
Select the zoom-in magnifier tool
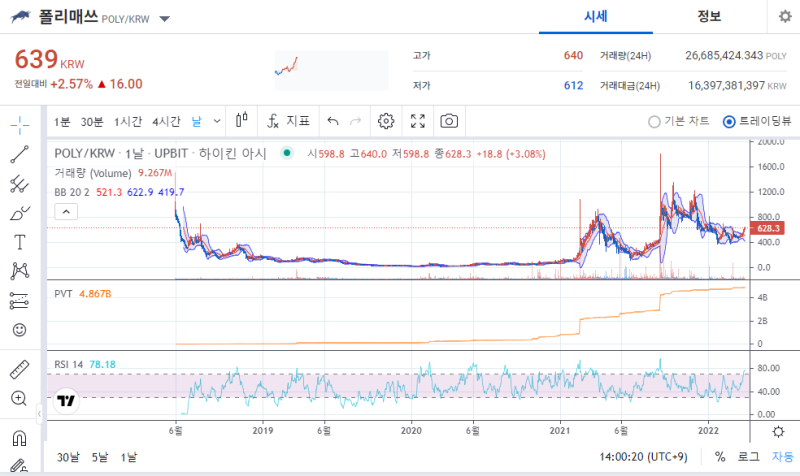coord(19,398)
